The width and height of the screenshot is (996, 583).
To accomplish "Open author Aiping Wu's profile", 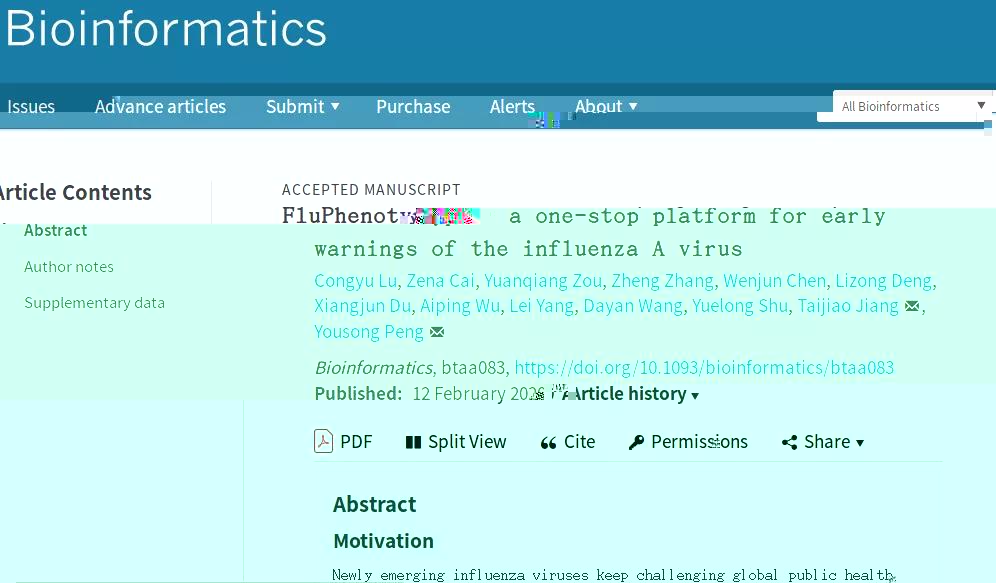I will click(460, 305).
